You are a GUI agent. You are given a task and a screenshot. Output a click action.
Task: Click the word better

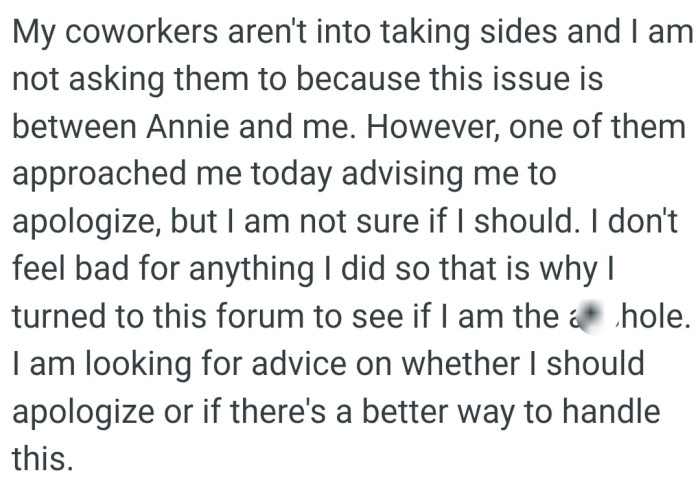click(404, 411)
